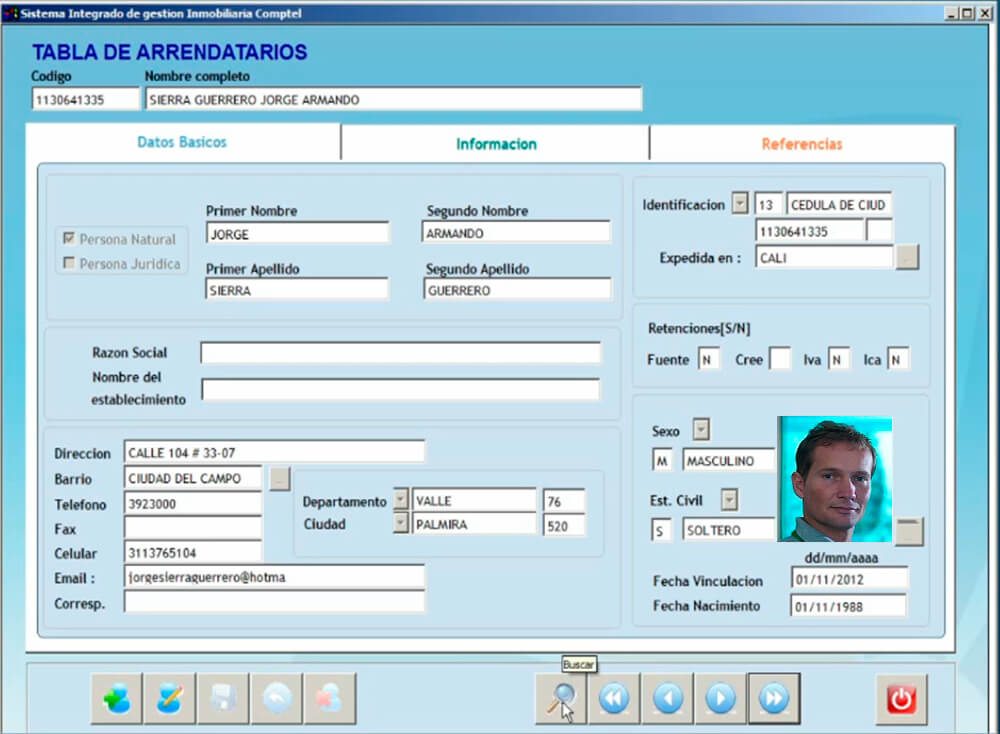Click the tenant photo thumbnail
Screen dimensions: 1000x734
(x=835, y=479)
